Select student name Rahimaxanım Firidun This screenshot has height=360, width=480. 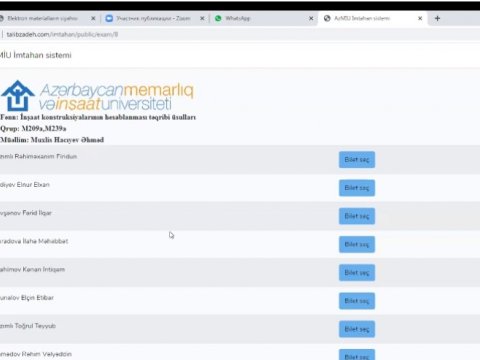(38, 156)
